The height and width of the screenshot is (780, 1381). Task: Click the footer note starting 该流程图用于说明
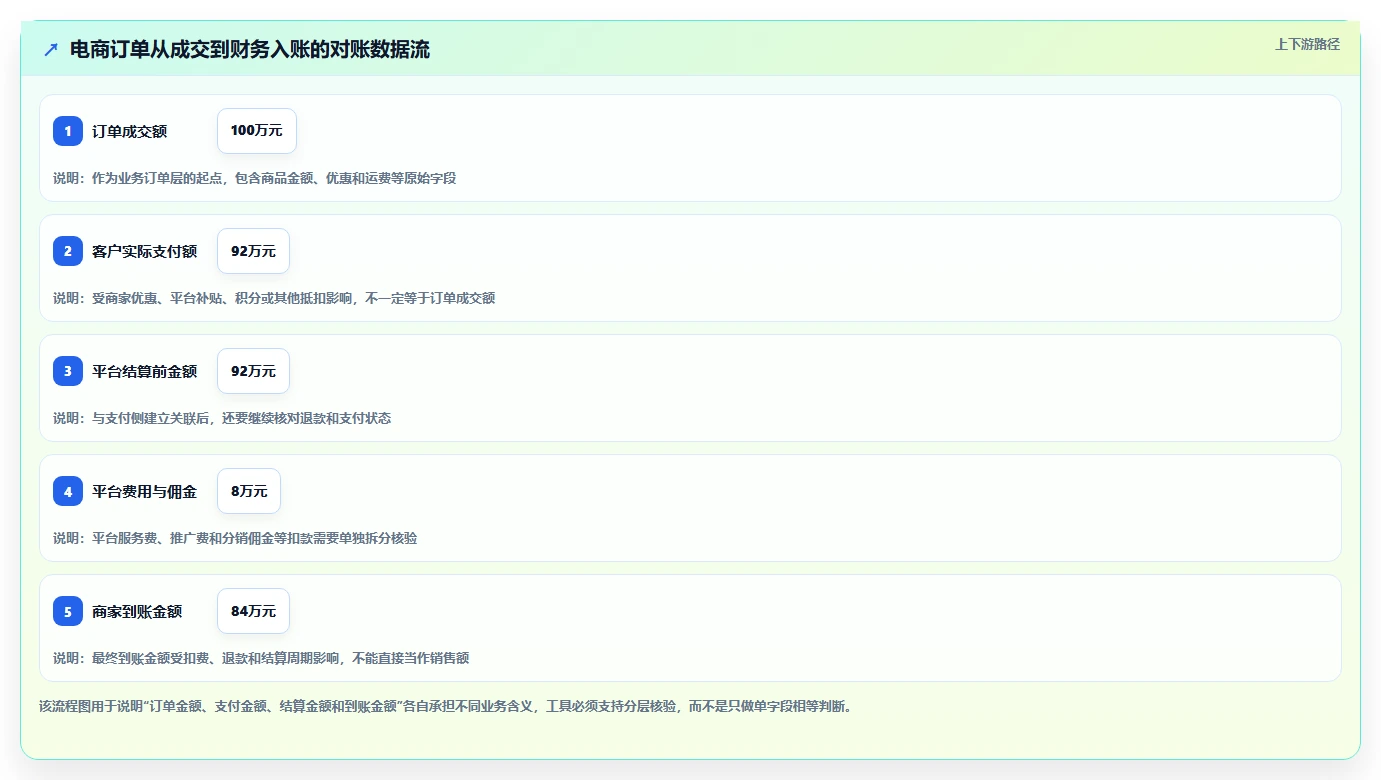tap(446, 707)
